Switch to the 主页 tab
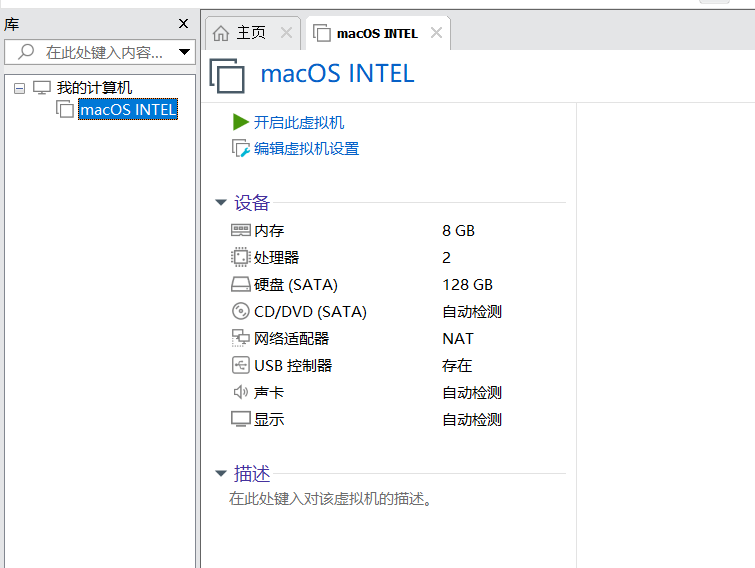Image resolution: width=755 pixels, height=568 pixels. coord(251,33)
